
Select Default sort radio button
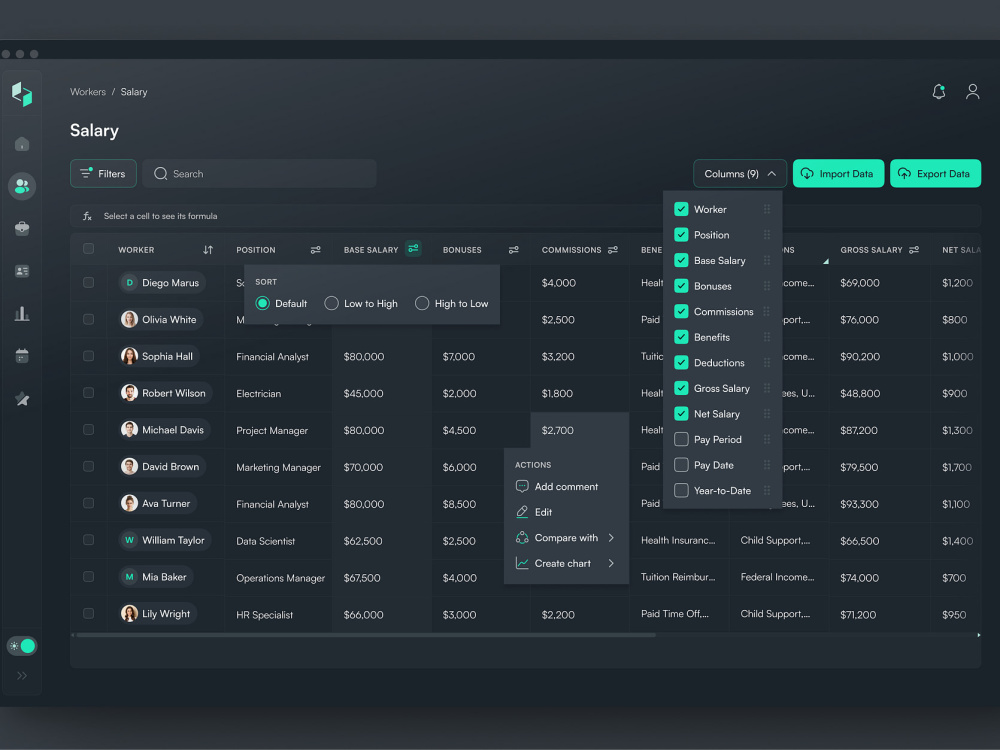point(262,304)
